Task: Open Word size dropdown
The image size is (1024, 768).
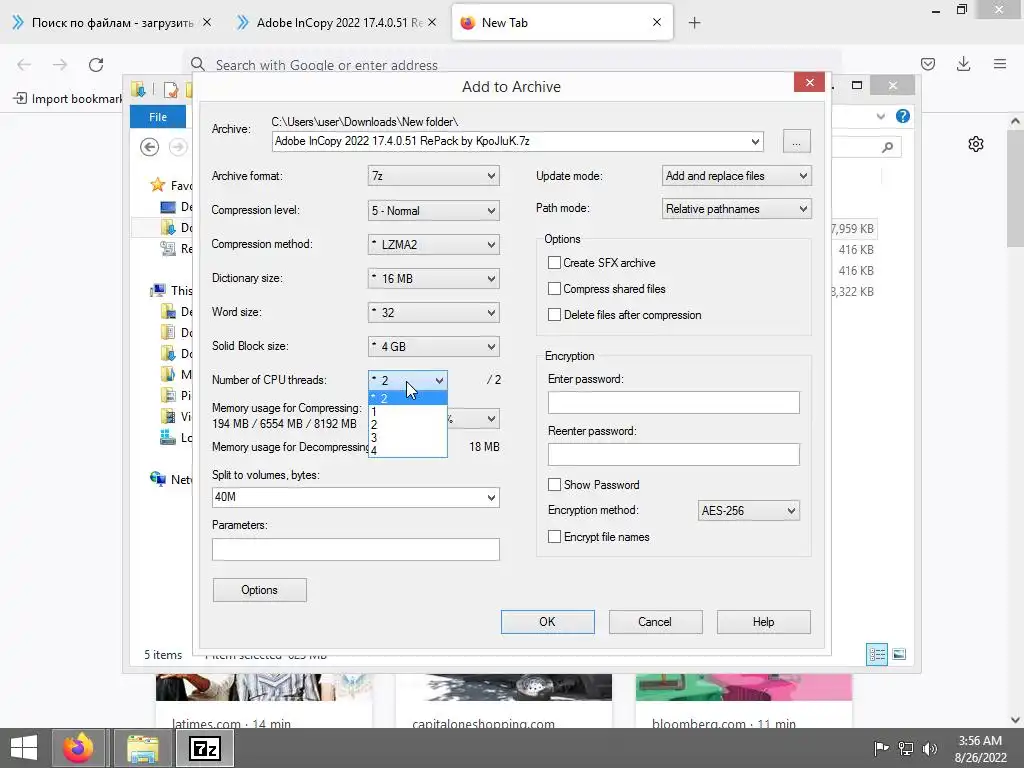Action: (434, 312)
